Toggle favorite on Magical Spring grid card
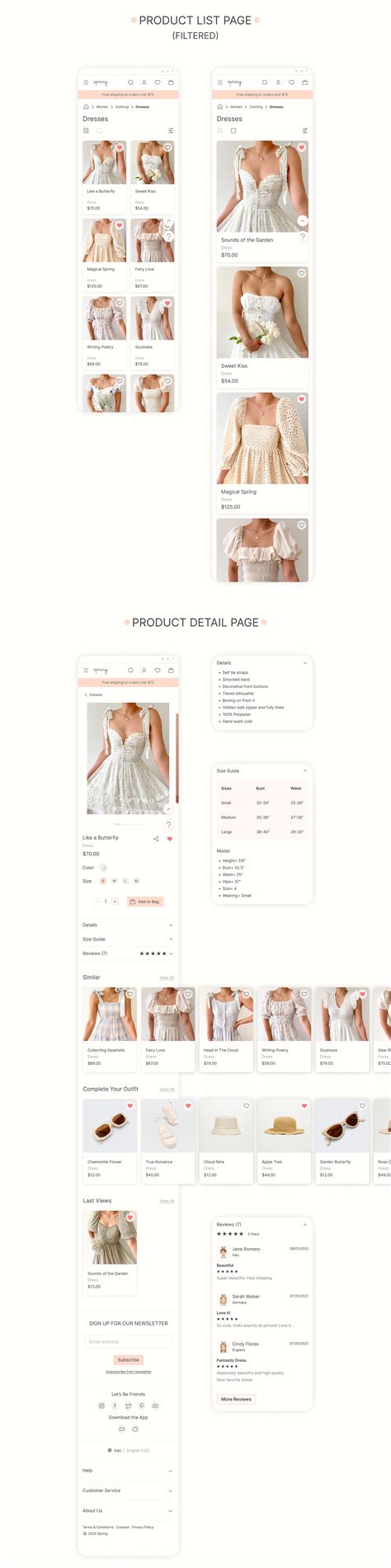Image resolution: width=391 pixels, height=1568 pixels. (x=120, y=225)
